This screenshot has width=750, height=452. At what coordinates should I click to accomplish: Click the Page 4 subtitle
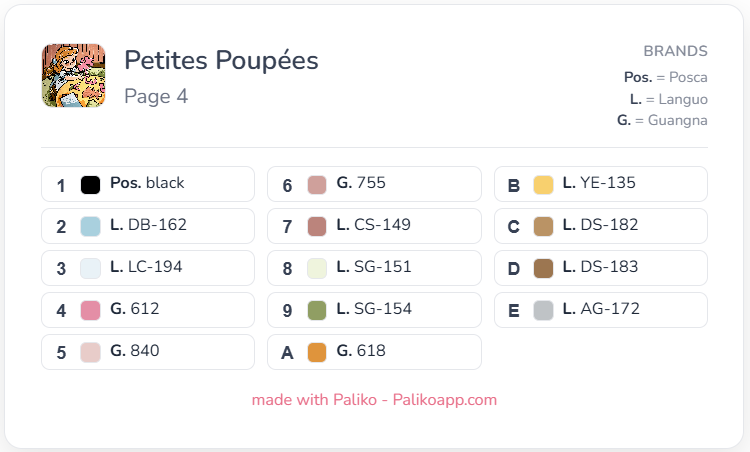(156, 96)
